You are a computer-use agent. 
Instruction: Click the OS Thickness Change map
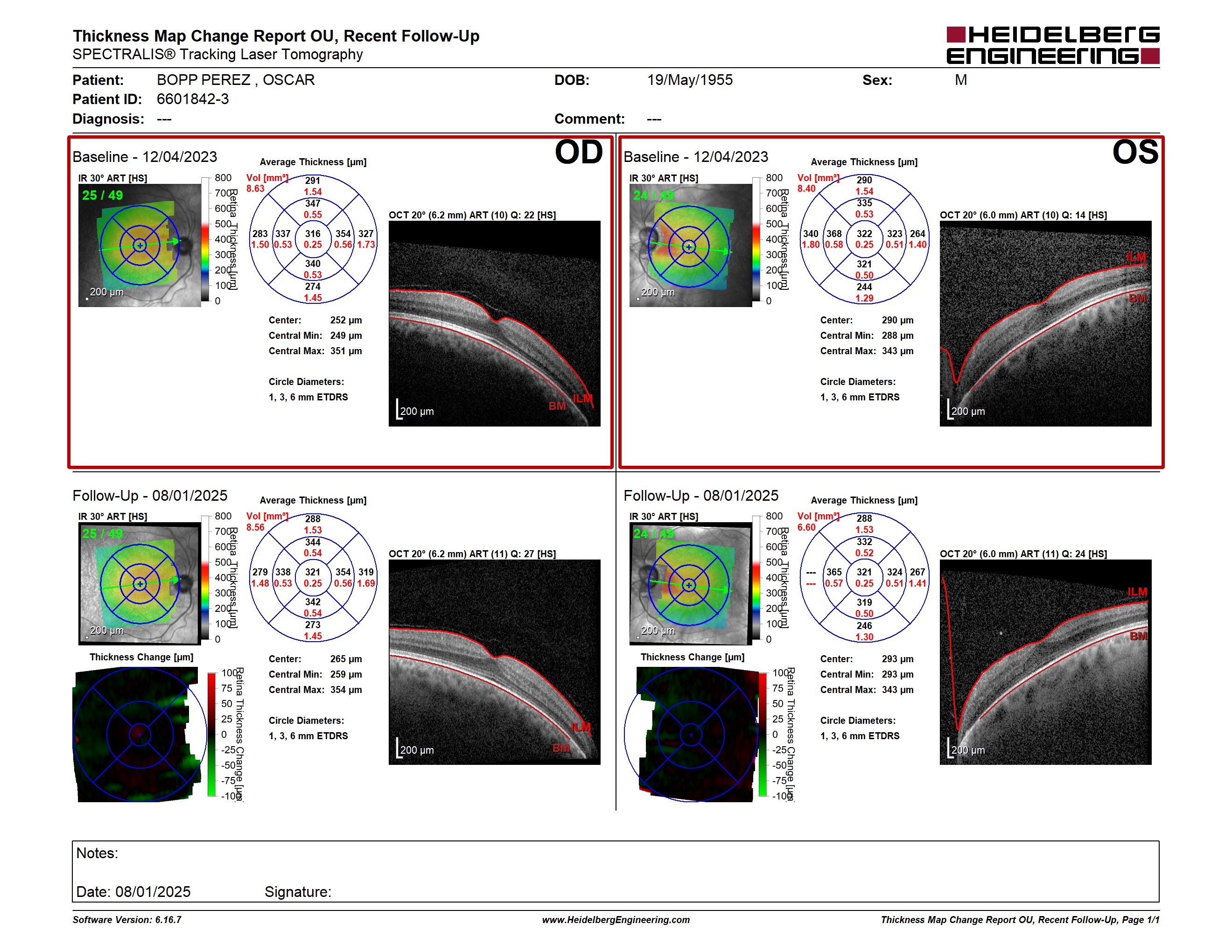coord(691,735)
